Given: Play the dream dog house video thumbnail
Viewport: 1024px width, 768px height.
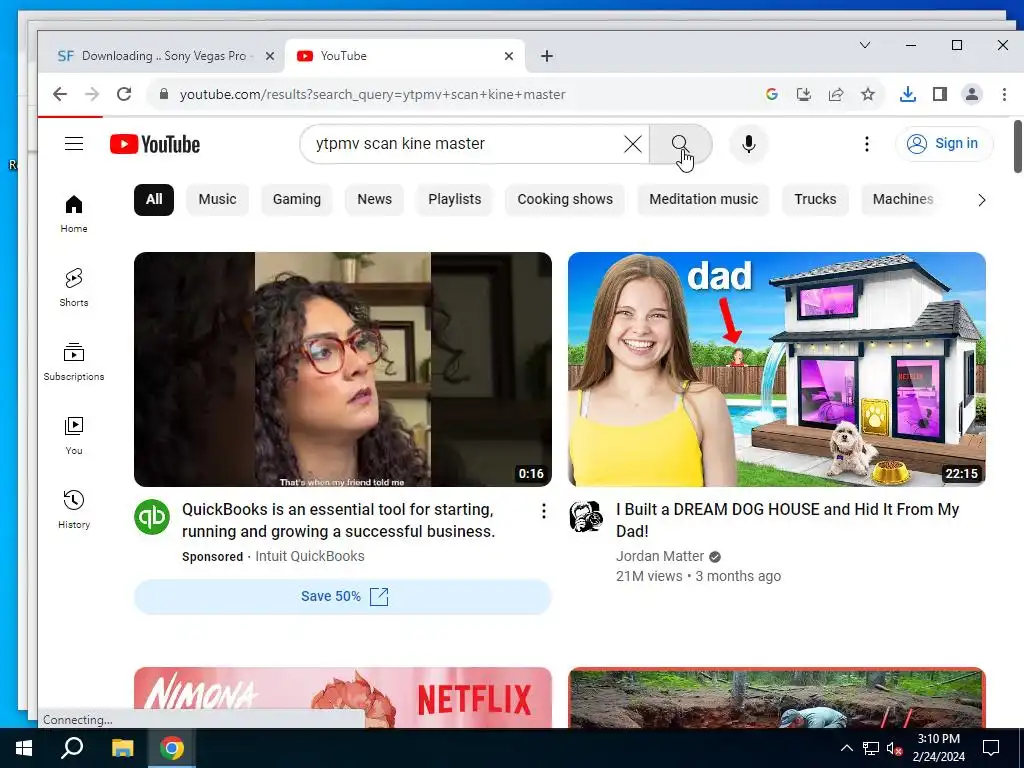Looking at the screenshot, I should point(776,370).
